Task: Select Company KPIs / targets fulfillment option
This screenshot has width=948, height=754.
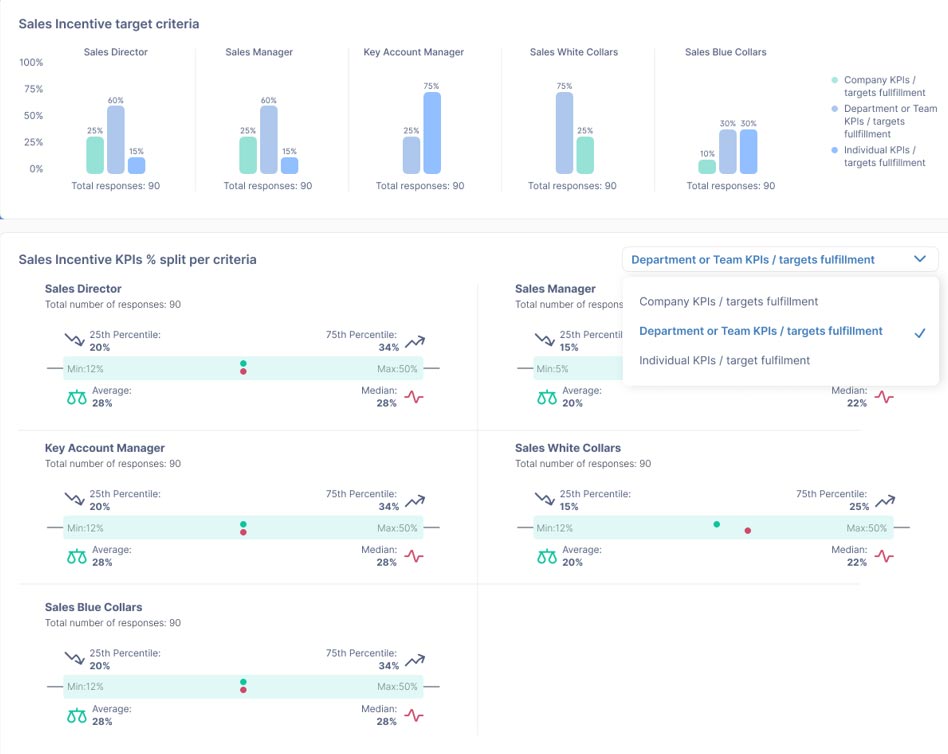Action: point(728,301)
